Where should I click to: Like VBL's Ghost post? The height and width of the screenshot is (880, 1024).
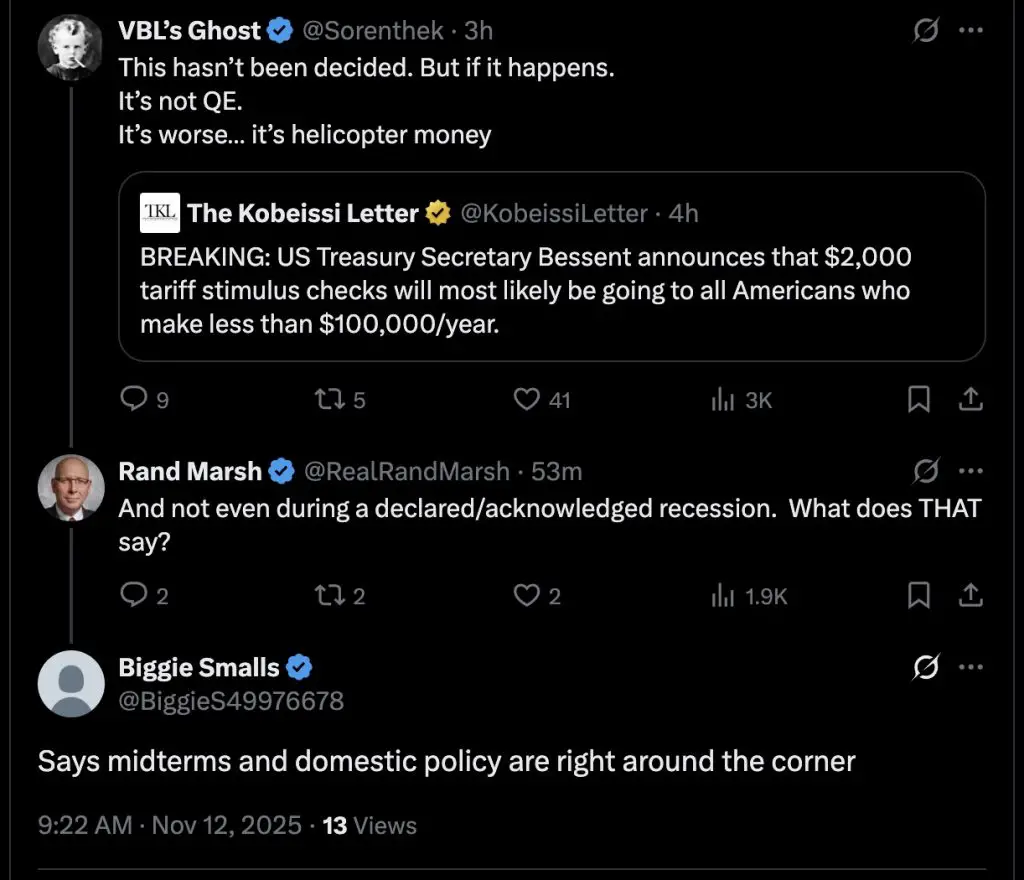(x=527, y=400)
